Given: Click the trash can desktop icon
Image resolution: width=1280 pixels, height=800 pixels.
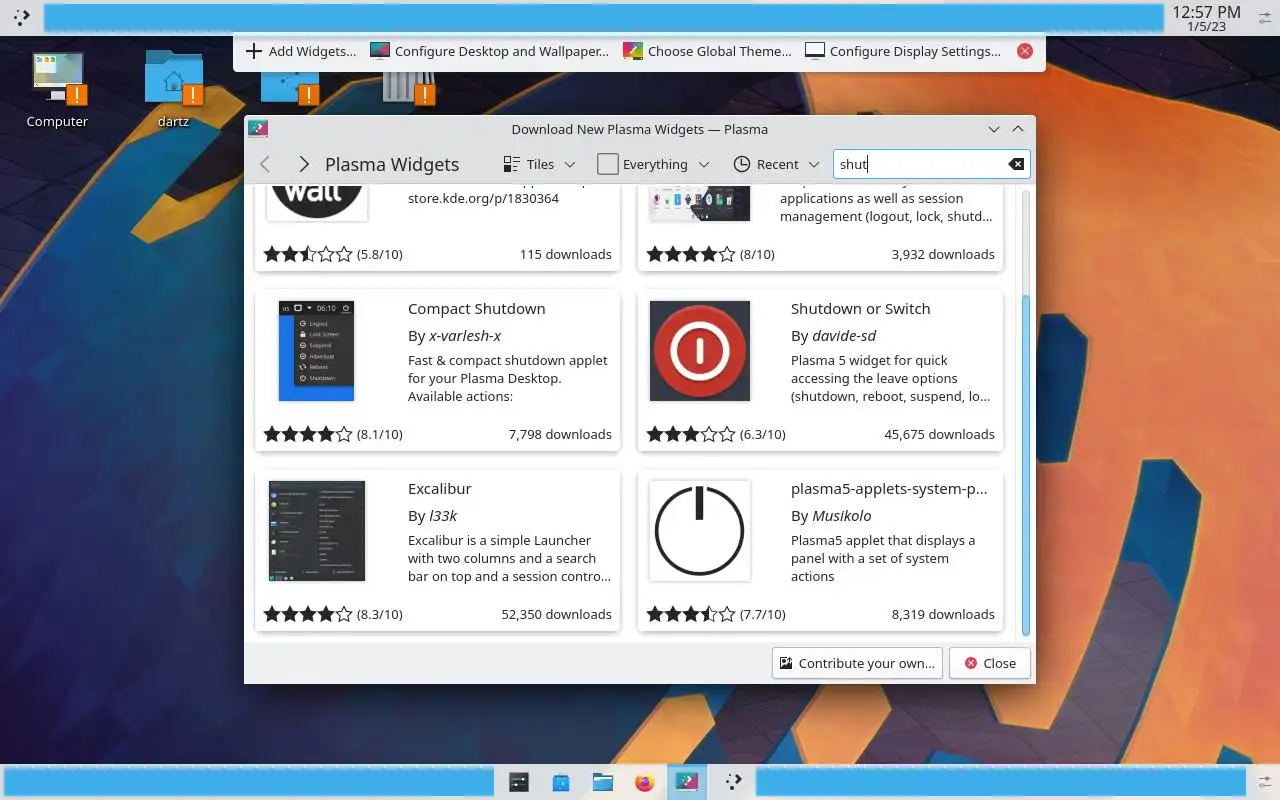Looking at the screenshot, I should [409, 88].
